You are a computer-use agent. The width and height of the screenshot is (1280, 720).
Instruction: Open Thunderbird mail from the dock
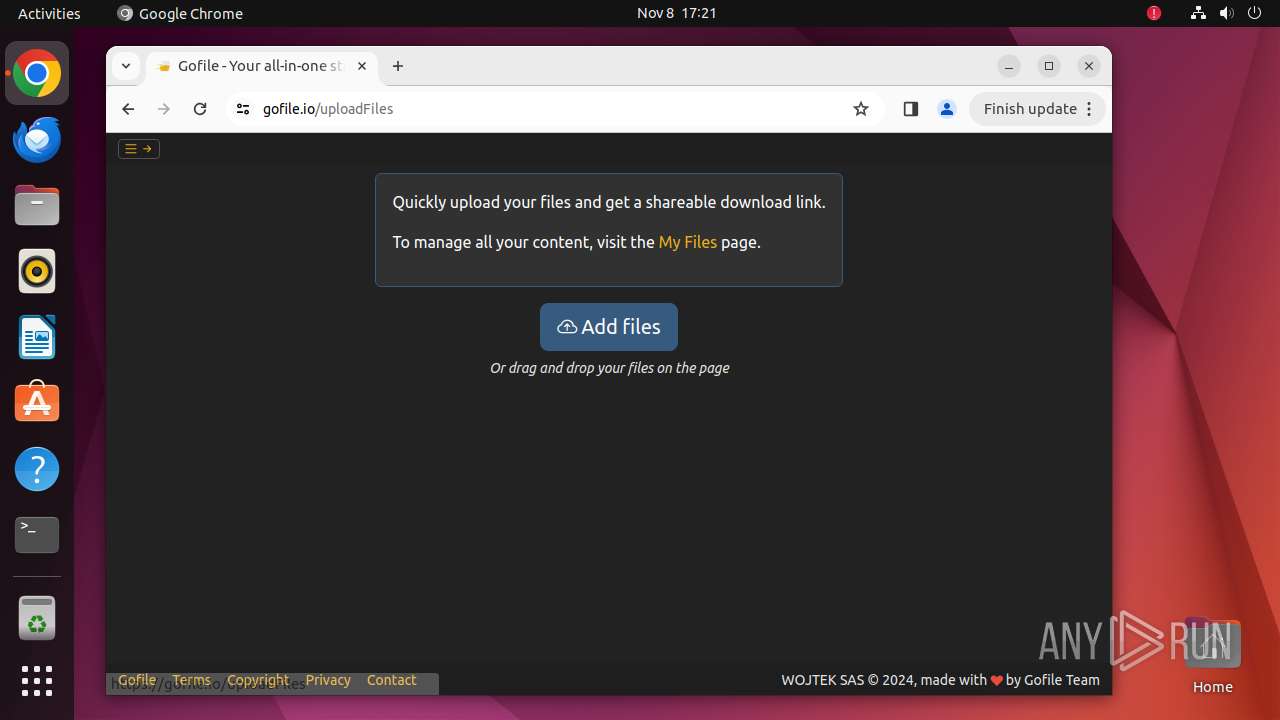point(37,140)
